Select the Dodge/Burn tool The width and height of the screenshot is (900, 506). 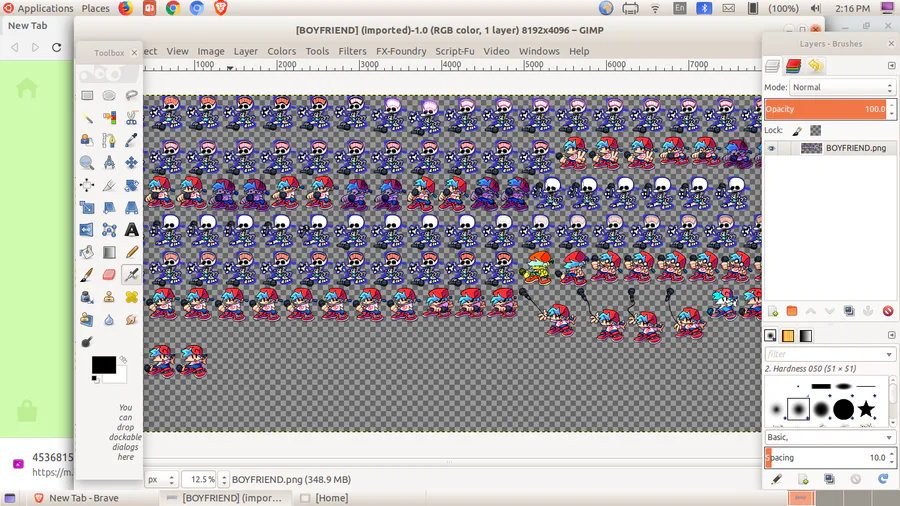click(x=87, y=341)
